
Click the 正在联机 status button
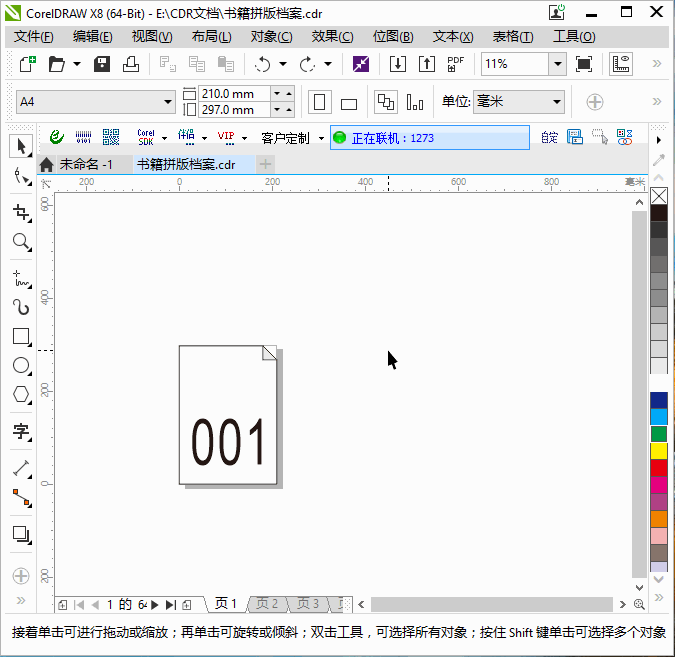[430, 138]
